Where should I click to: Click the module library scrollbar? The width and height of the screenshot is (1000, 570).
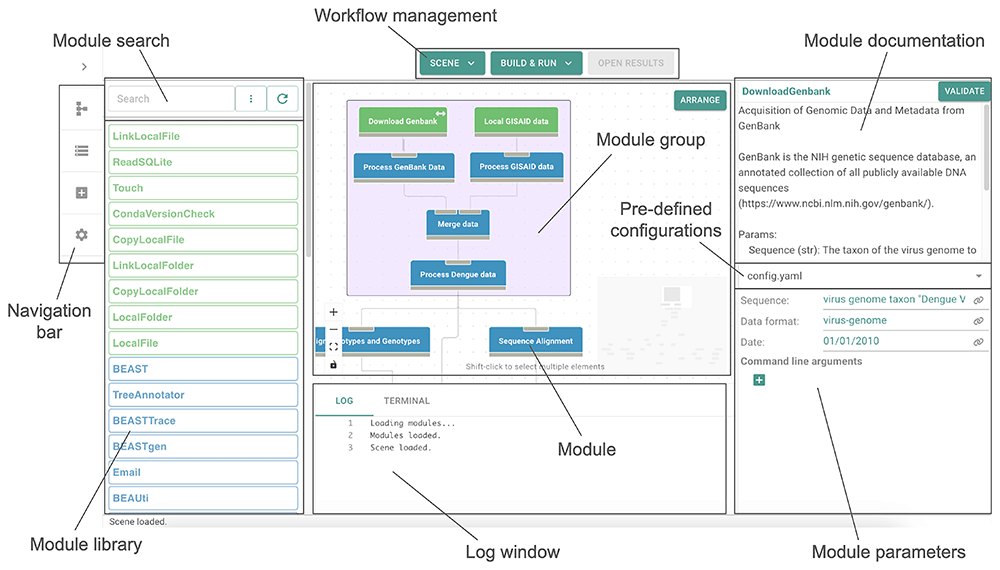coord(308,170)
